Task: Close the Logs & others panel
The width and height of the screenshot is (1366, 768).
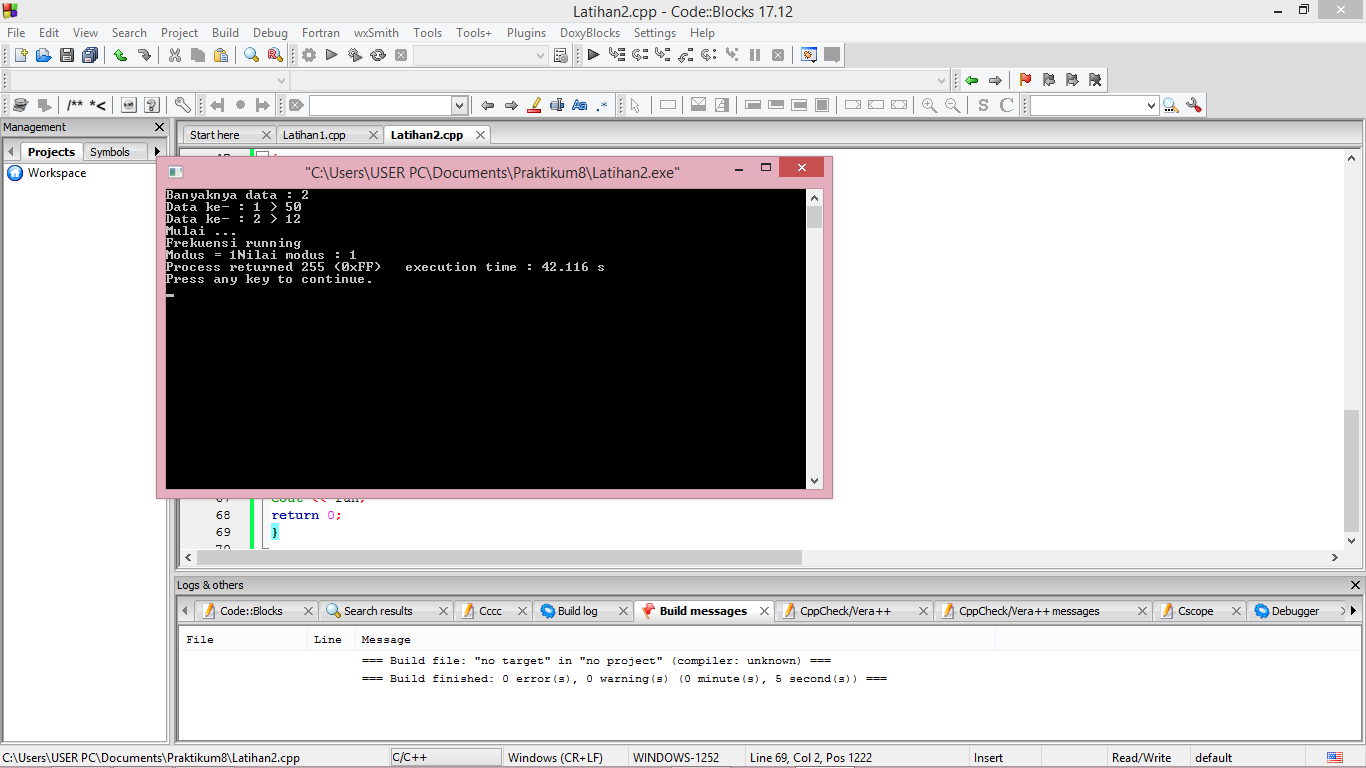Action: [1356, 585]
